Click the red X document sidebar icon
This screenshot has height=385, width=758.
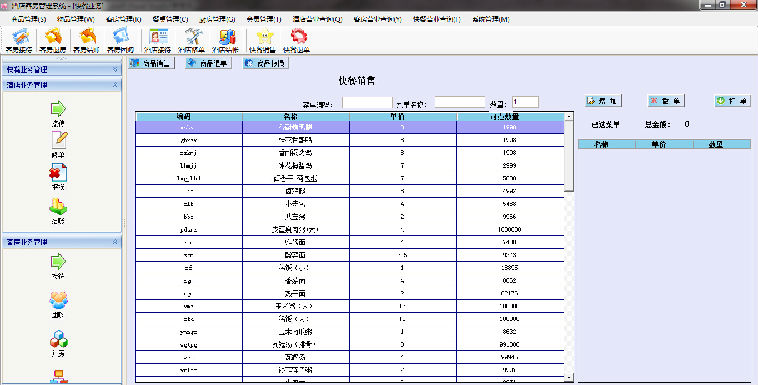(58, 173)
